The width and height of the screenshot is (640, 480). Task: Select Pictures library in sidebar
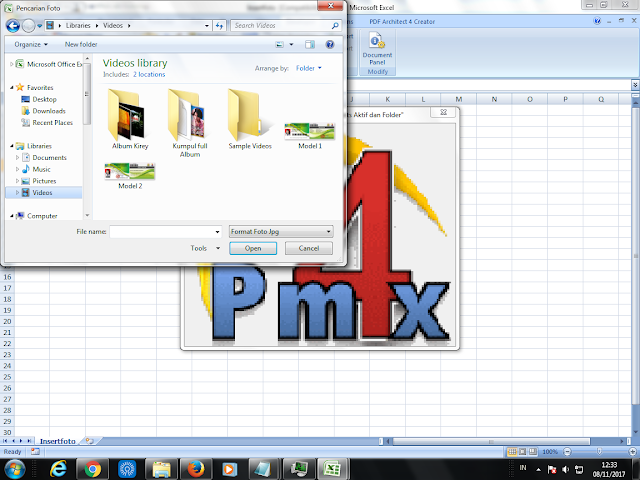tap(44, 181)
